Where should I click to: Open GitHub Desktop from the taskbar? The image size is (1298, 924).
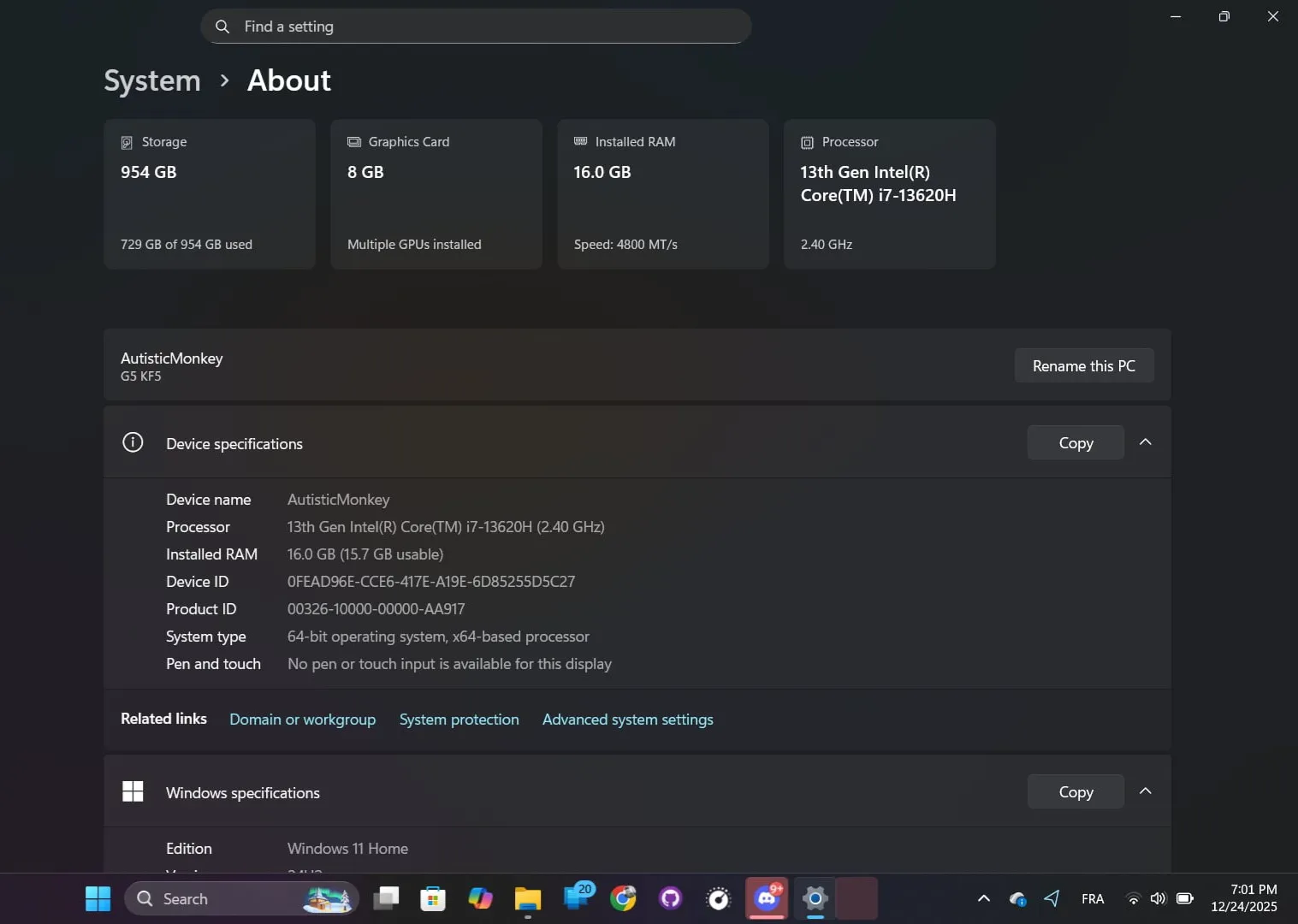pos(669,898)
